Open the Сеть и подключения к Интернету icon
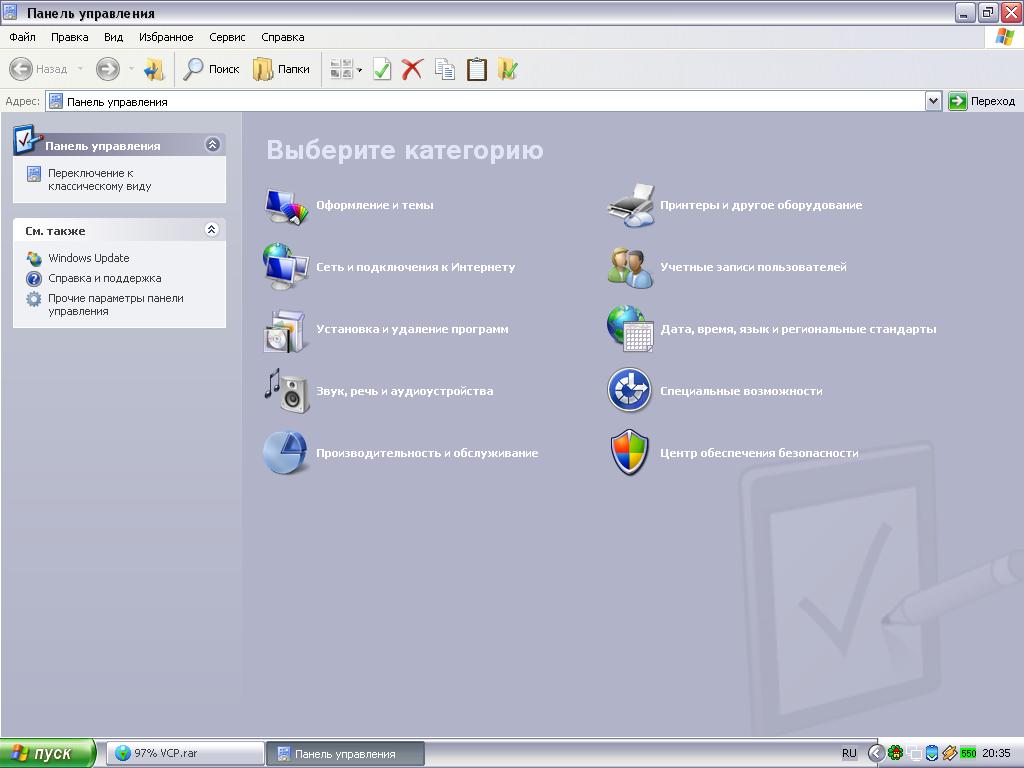Viewport: 1024px width, 768px height. (285, 266)
